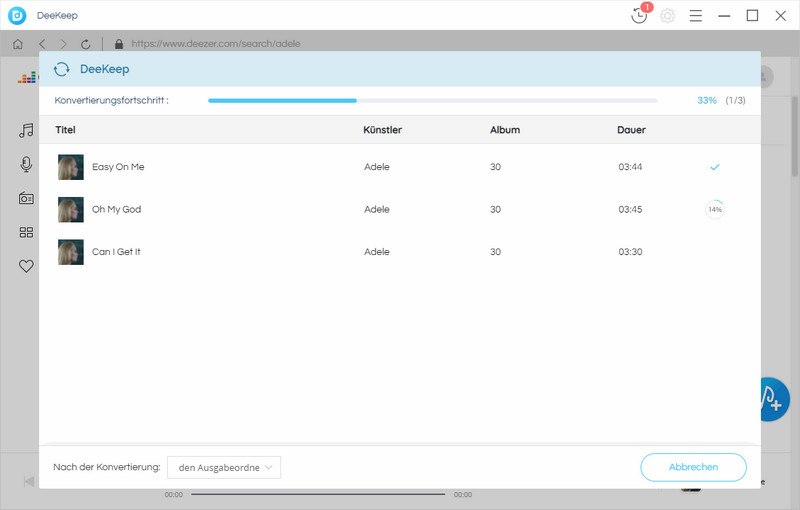The image size is (800, 510).
Task: Click the 'Nach der Konvertierung:' label
Action: point(107,467)
